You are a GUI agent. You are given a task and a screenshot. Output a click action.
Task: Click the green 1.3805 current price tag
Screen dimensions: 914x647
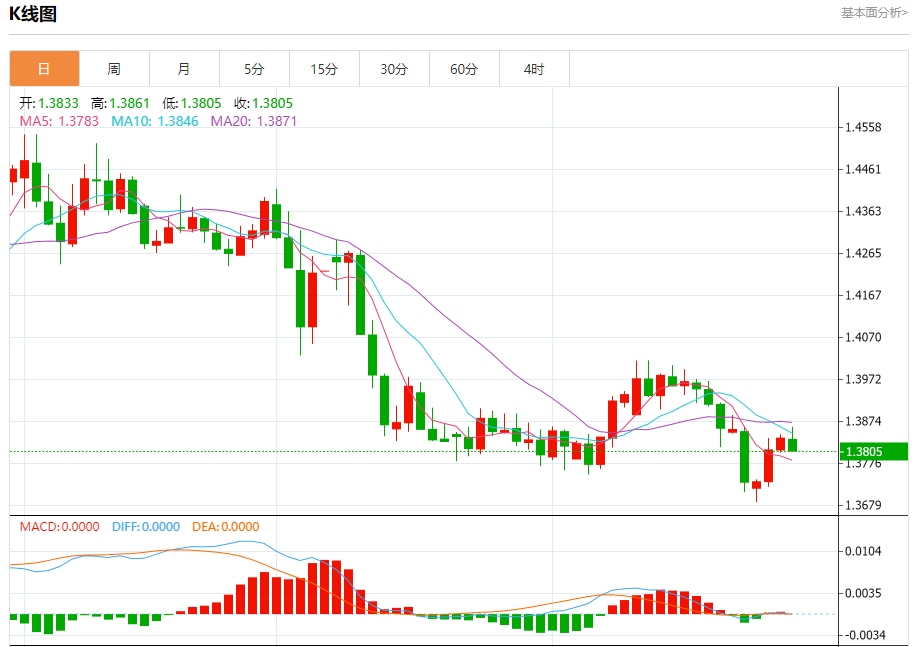point(874,452)
